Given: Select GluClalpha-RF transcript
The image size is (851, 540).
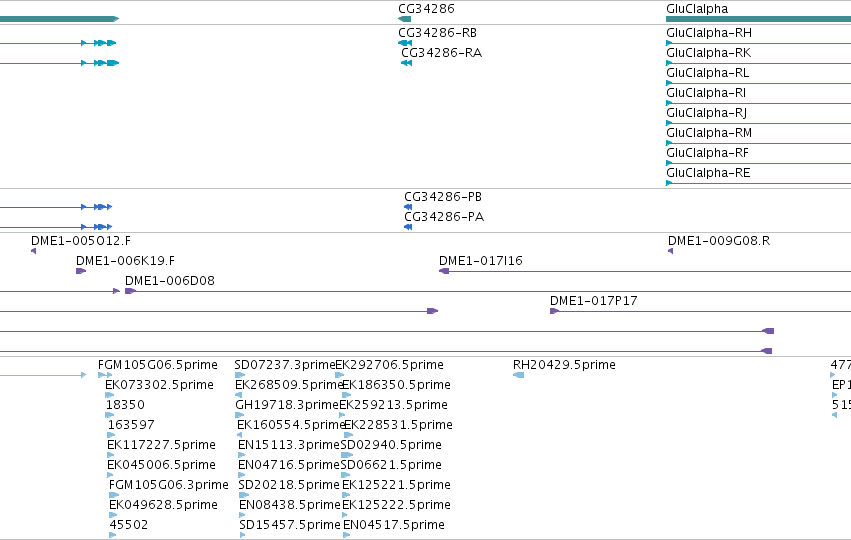Looking at the screenshot, I should pos(707,153).
